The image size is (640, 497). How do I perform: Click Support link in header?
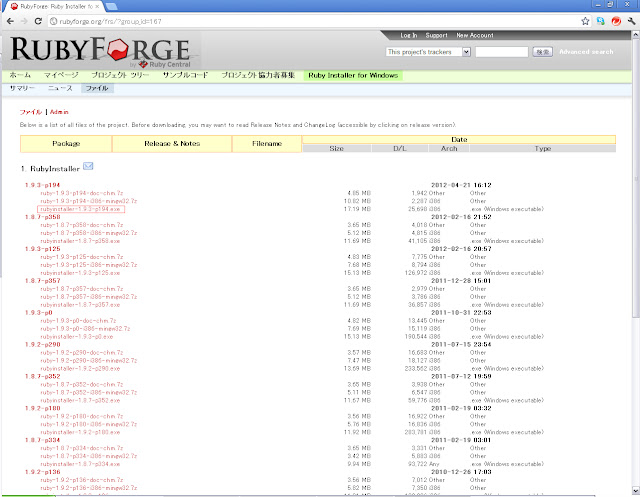point(436,36)
